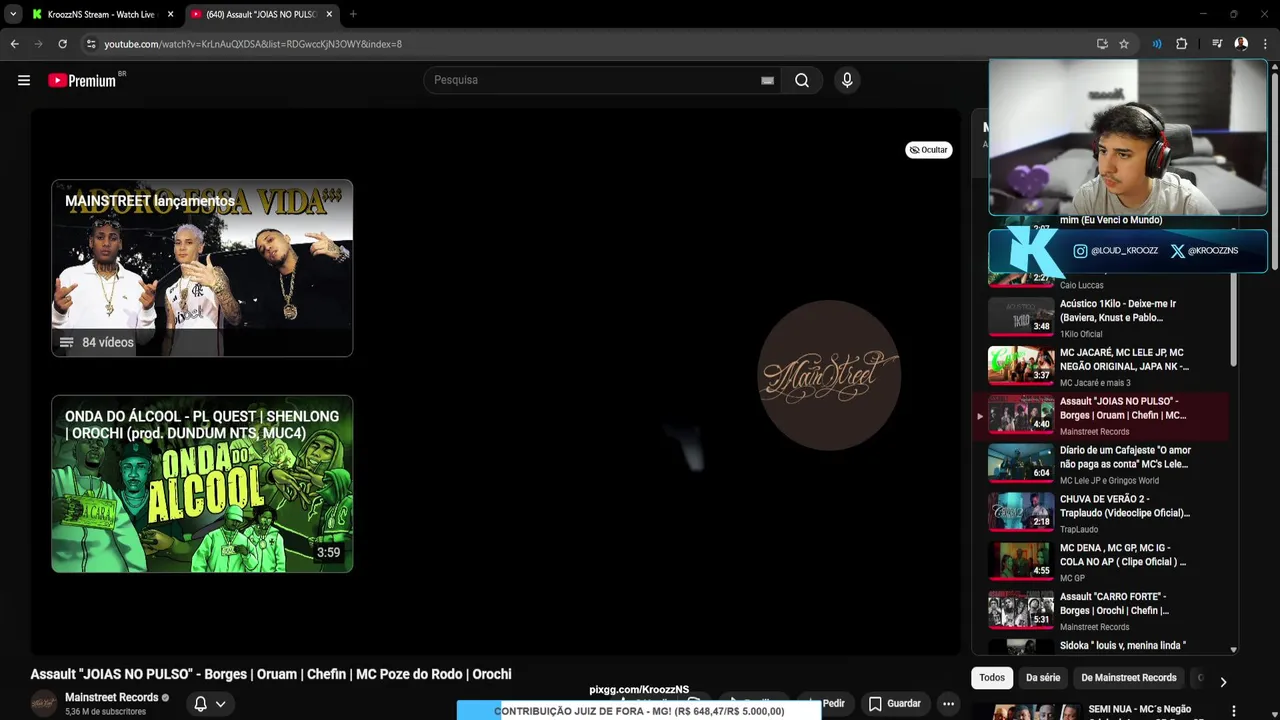Hide end-screen cards with Ocultar
1280x720 pixels.
tap(928, 150)
